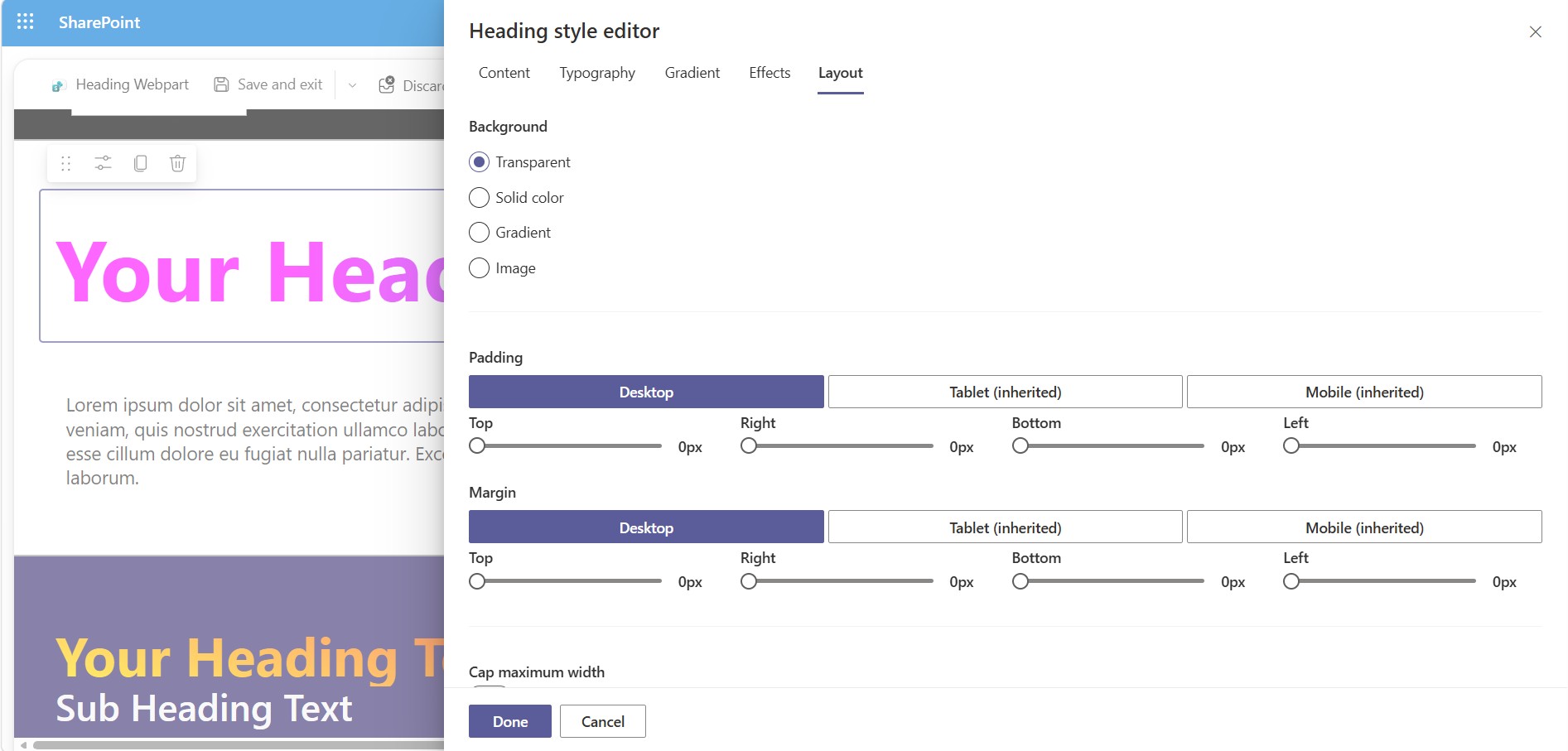1568x751 pixels.
Task: Click the Padding Bottom slider handle
Action: (1020, 446)
